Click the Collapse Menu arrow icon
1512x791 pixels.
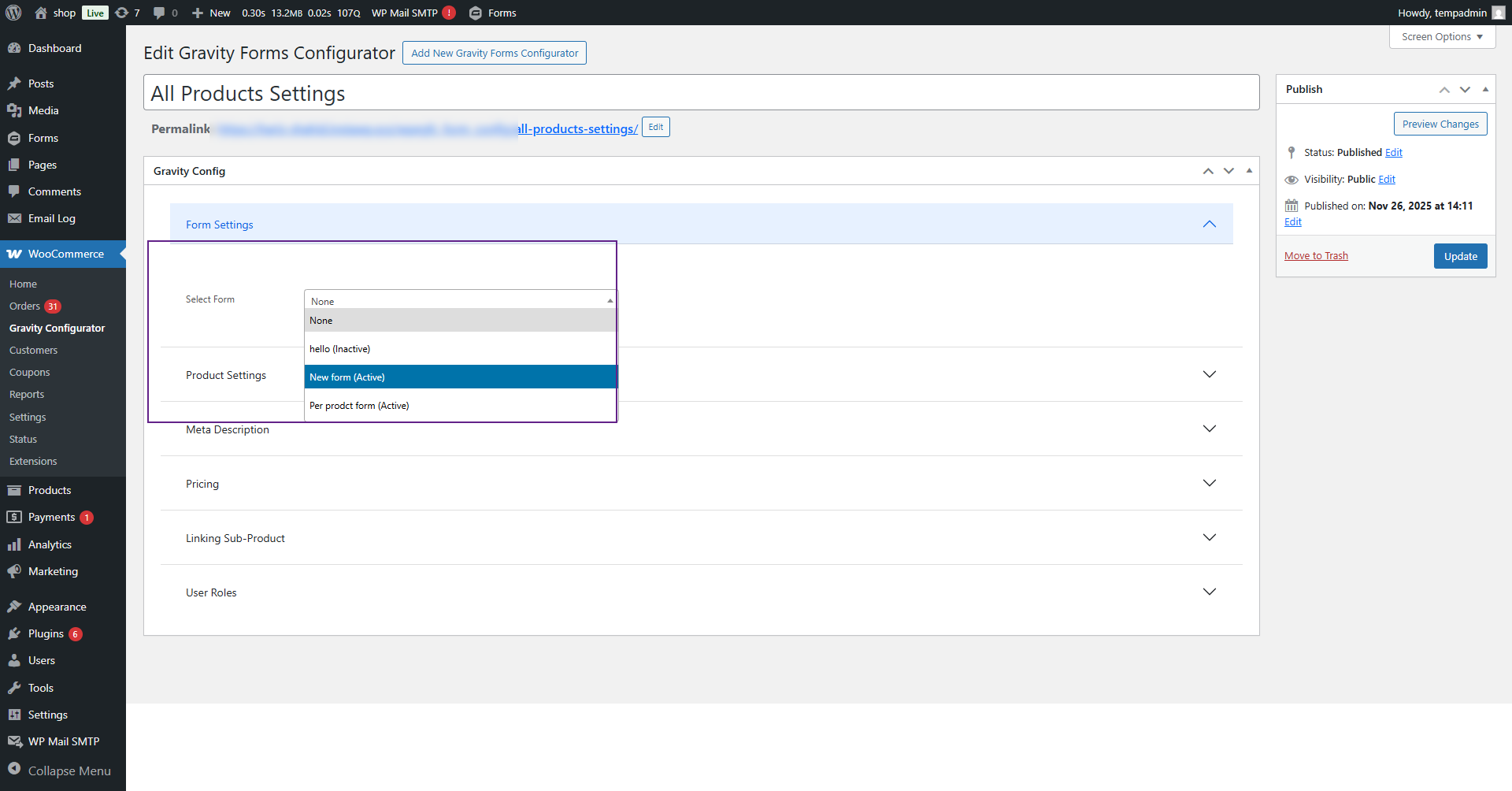click(14, 769)
